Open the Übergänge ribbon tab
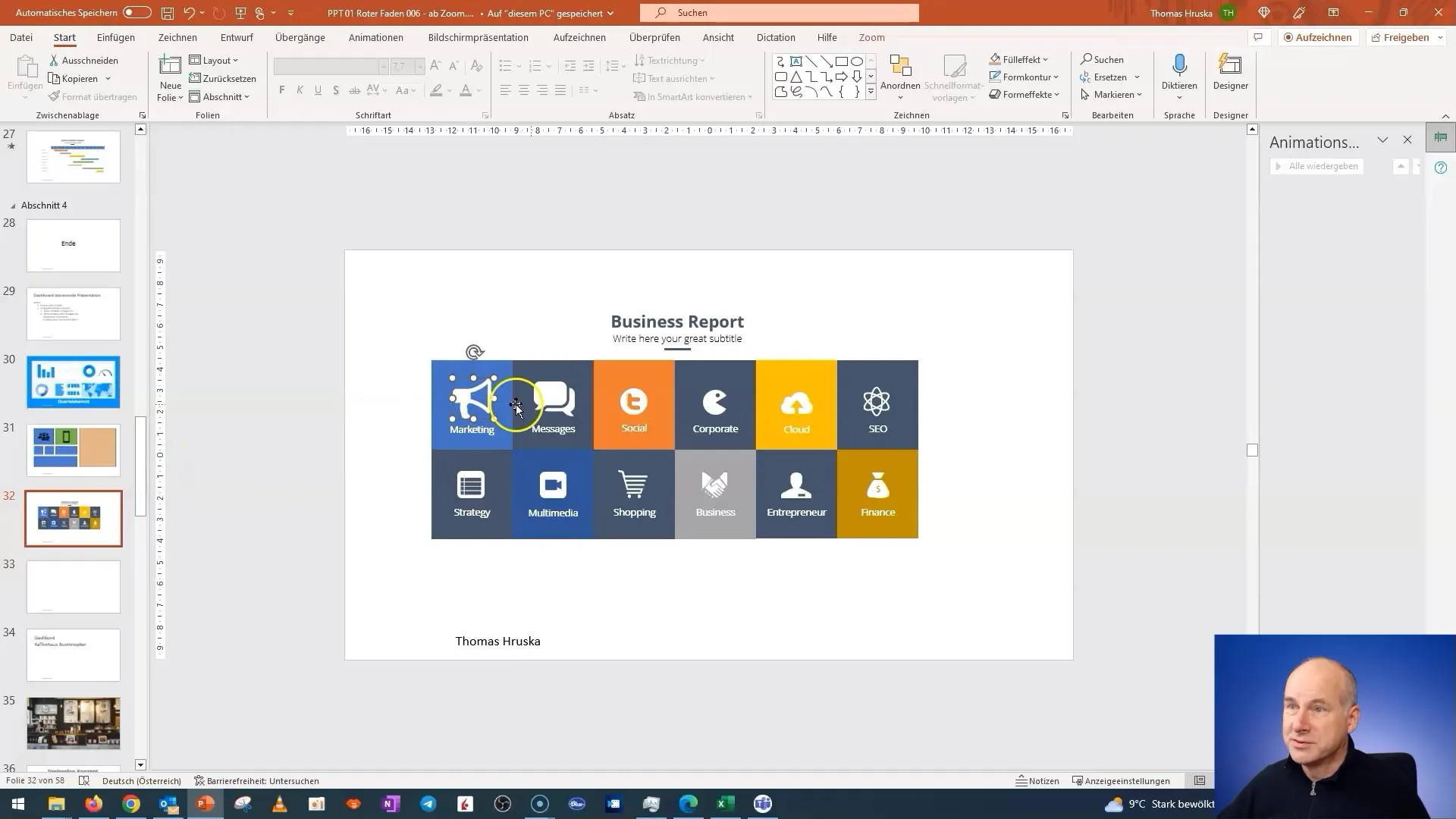Viewport: 1456px width, 819px height. point(300,37)
